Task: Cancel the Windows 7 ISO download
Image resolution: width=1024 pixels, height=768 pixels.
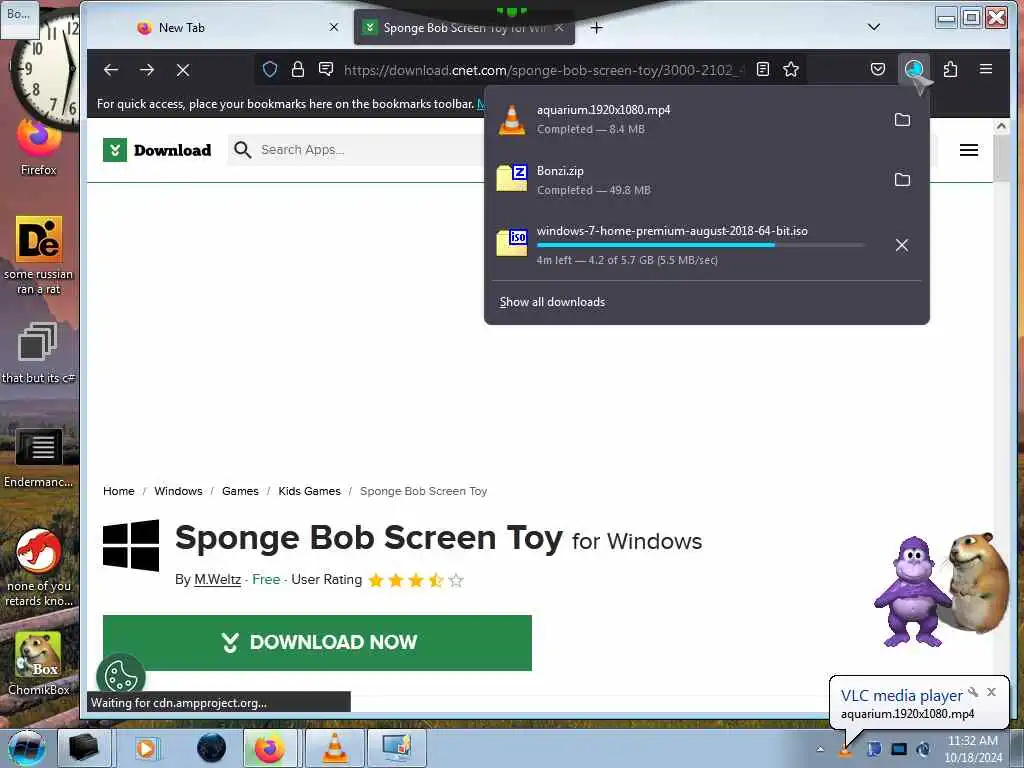Action: (902, 245)
